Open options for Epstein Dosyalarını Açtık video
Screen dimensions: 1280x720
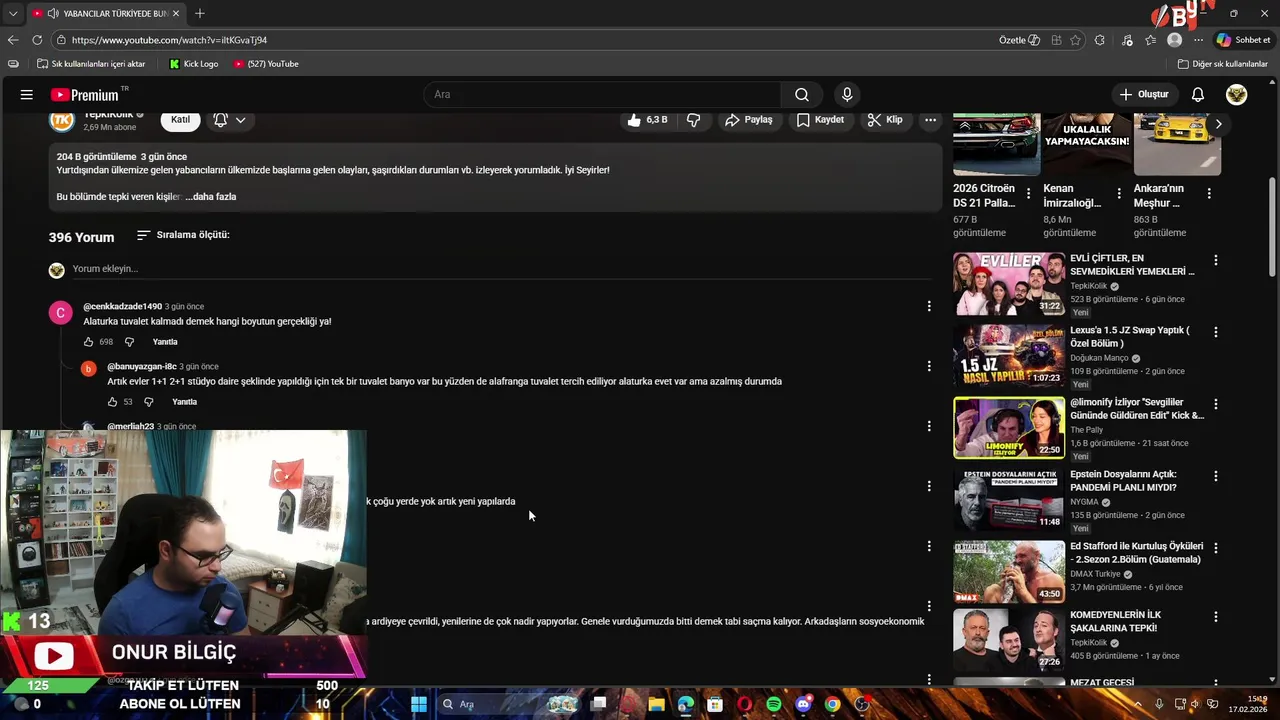click(1216, 476)
